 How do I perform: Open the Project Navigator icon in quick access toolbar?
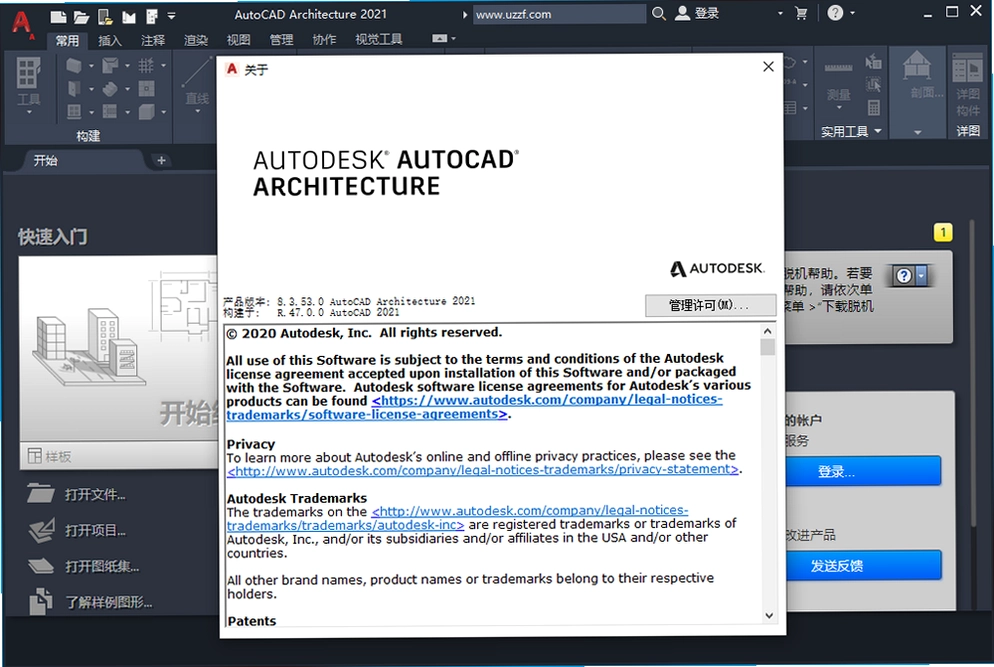[129, 16]
